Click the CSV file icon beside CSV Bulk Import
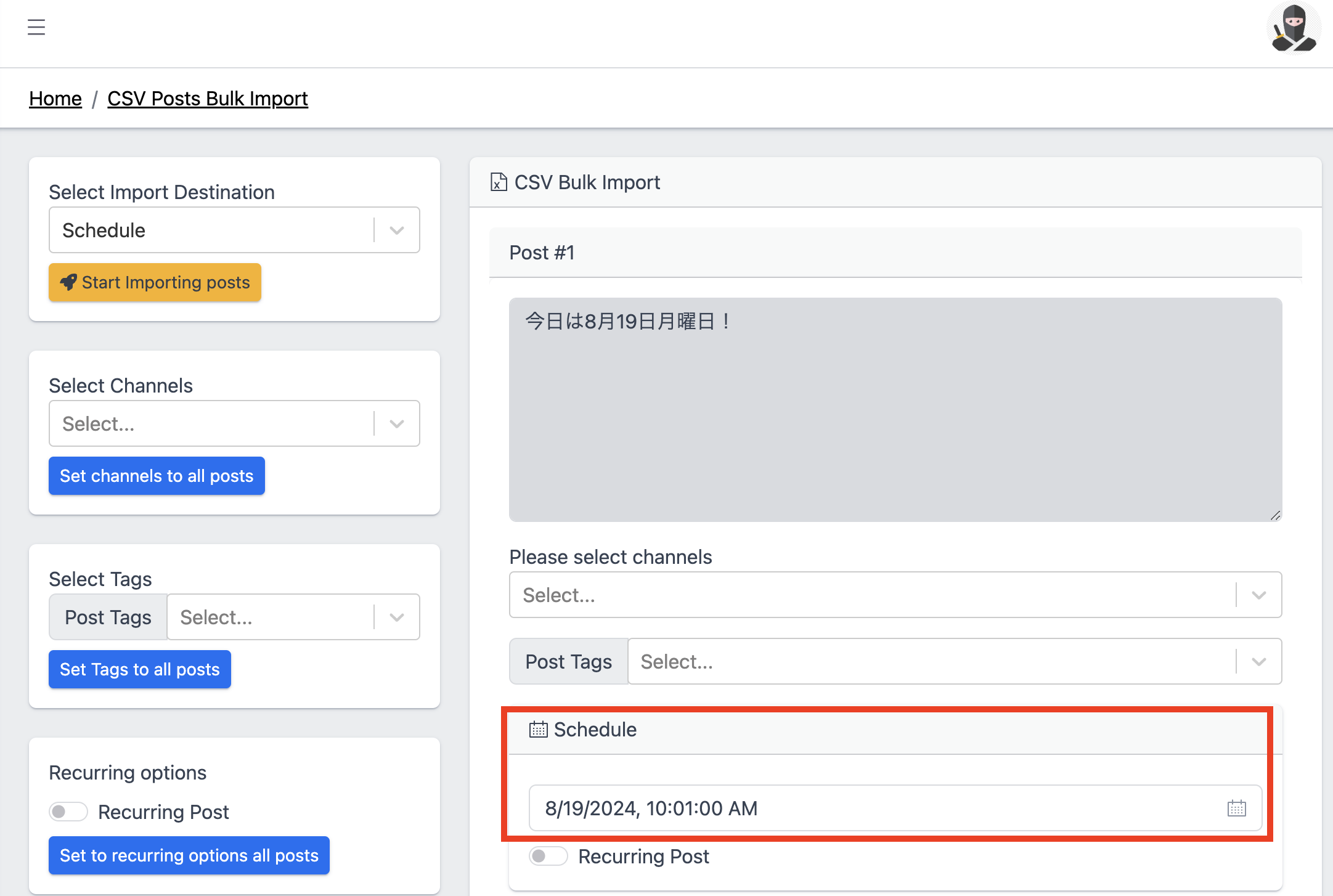The width and height of the screenshot is (1333, 896). click(498, 182)
